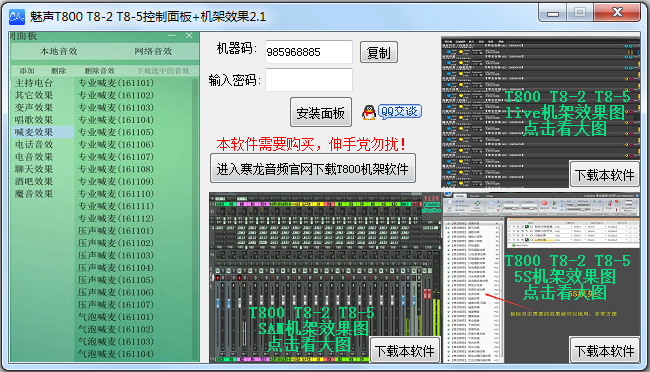Screen dimensions: 650x372
Task: Select the 其它效果 category
Action: [x=34, y=95]
